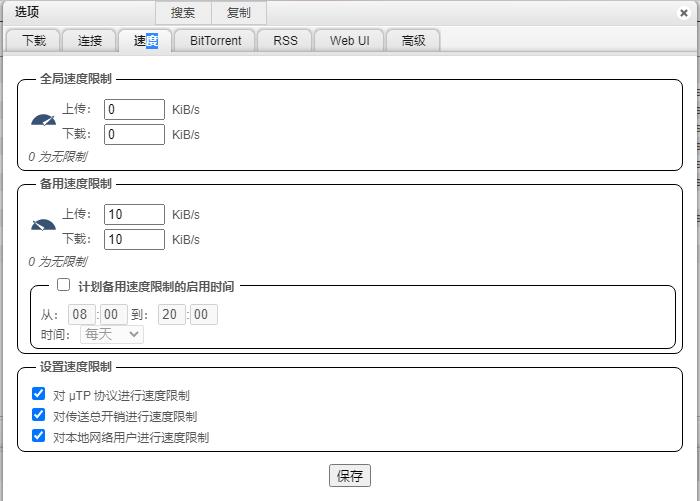This screenshot has height=501, width=700.
Task: Click the schedule start hour 08 field
Action: click(82, 314)
